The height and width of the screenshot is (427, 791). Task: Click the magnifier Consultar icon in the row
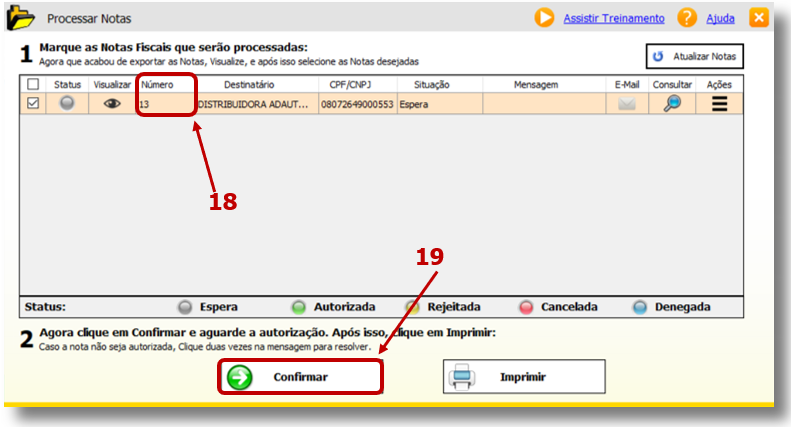(x=672, y=103)
